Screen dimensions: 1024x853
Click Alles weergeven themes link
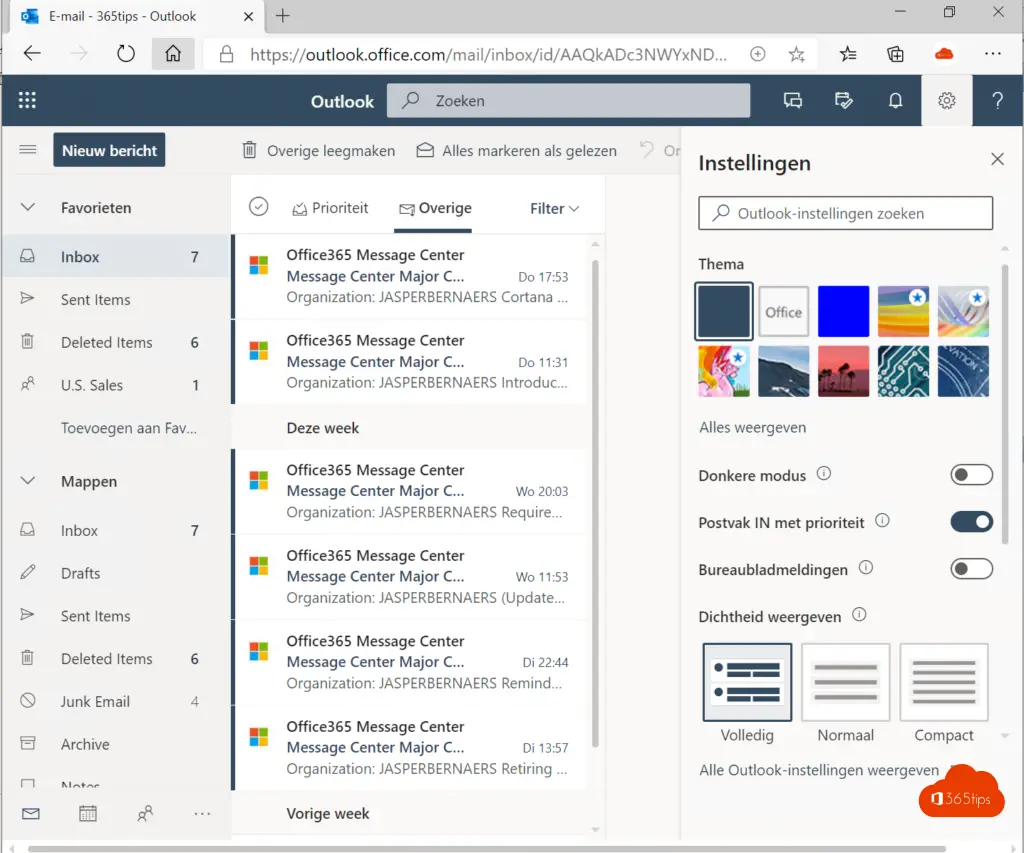click(x=752, y=427)
